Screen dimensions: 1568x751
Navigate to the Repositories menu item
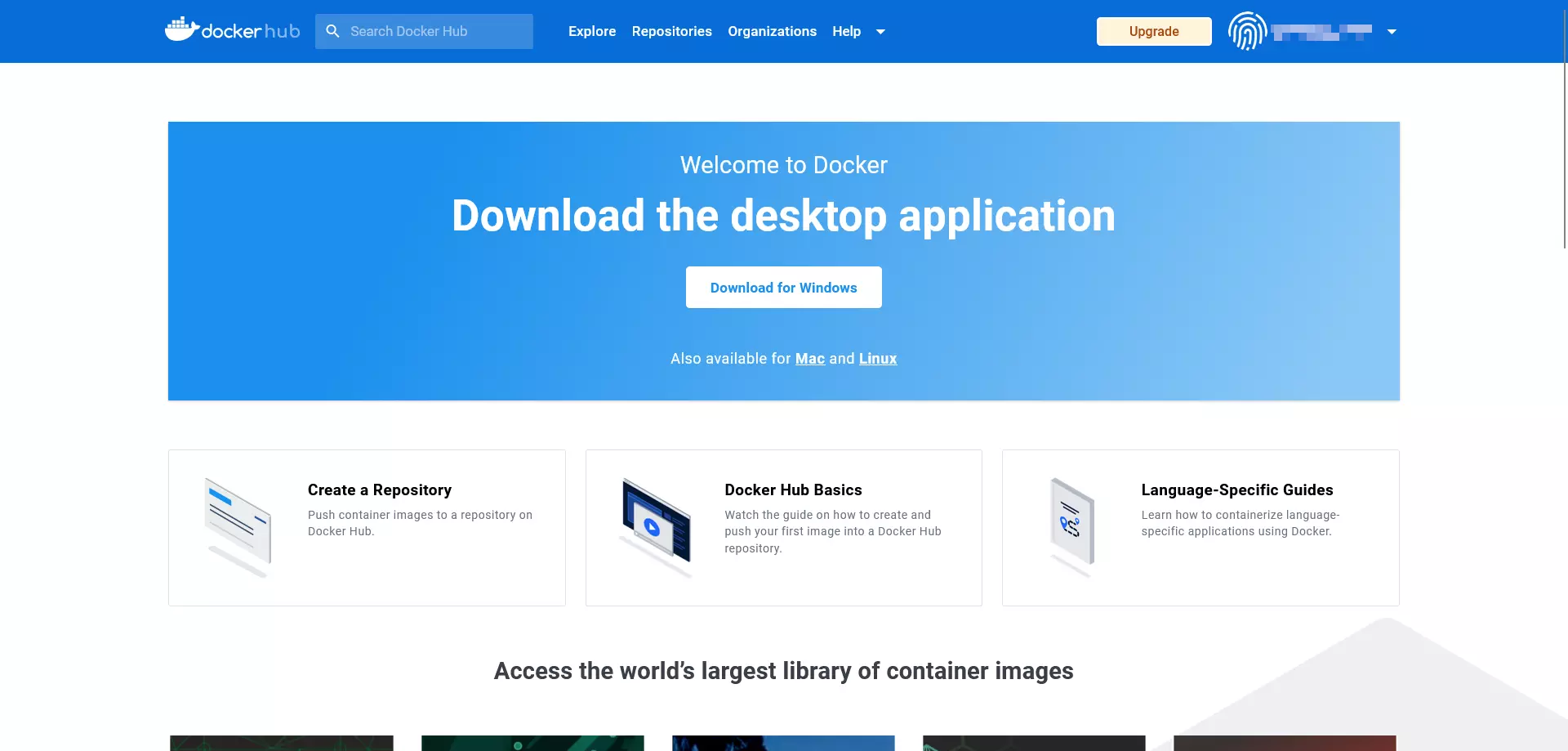(671, 31)
